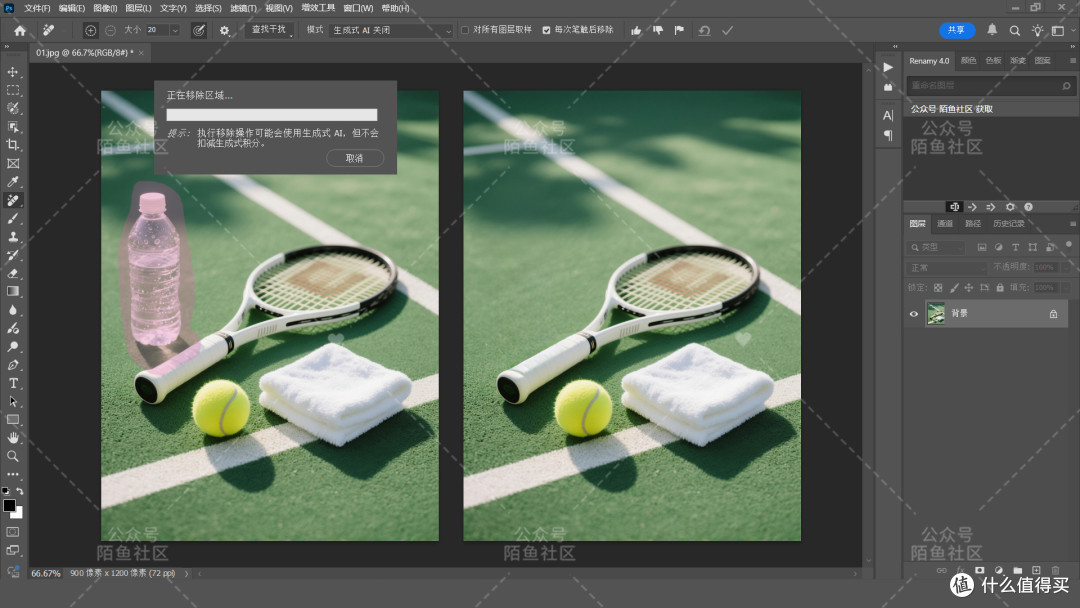The width and height of the screenshot is (1080, 608).
Task: Click 取消 in the progress dialog
Action: [x=354, y=158]
